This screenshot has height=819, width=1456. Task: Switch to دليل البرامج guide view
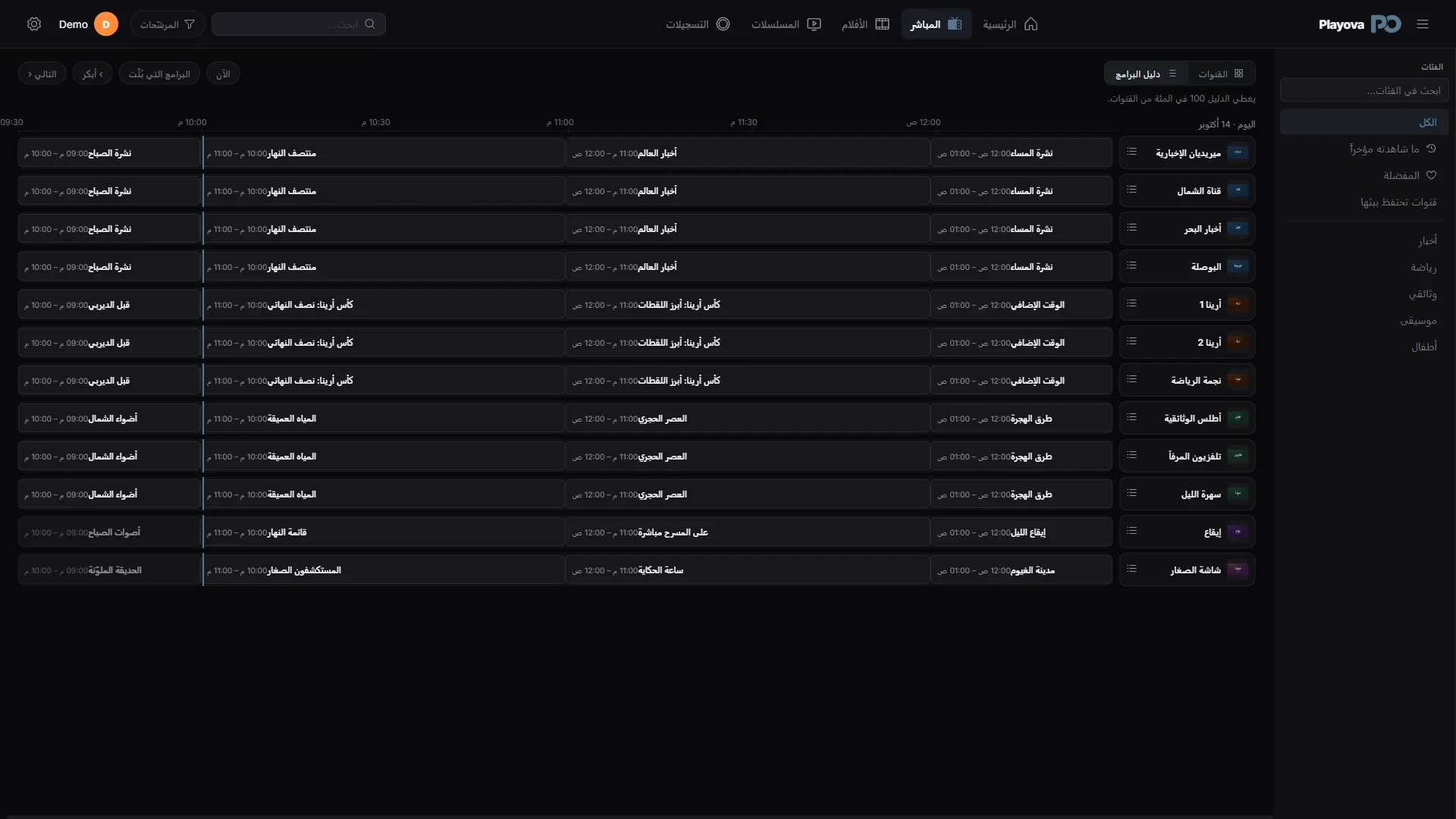pos(1146,74)
